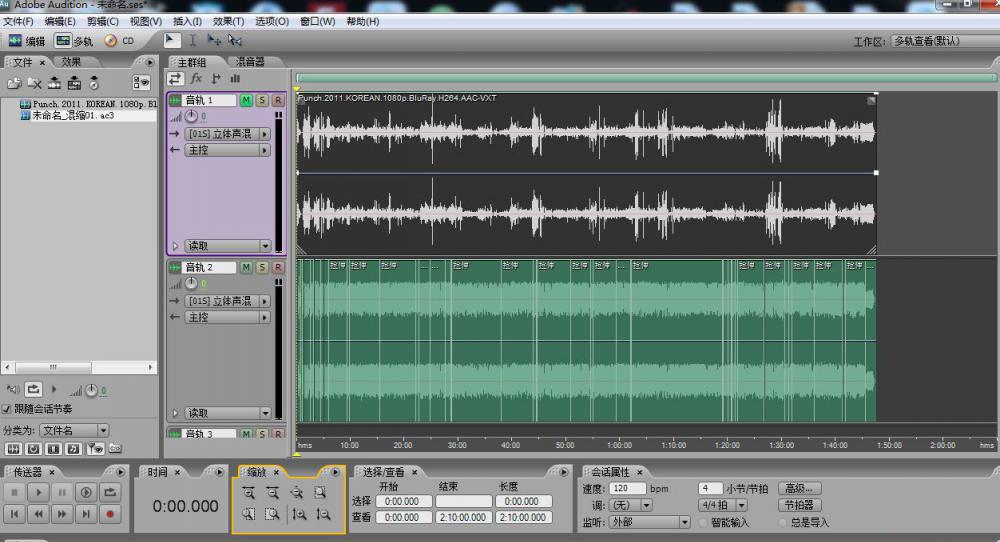Image resolution: width=1000 pixels, height=542 pixels.
Task: Toggle Mute (M) on 音轨 3
Action: [x=246, y=434]
